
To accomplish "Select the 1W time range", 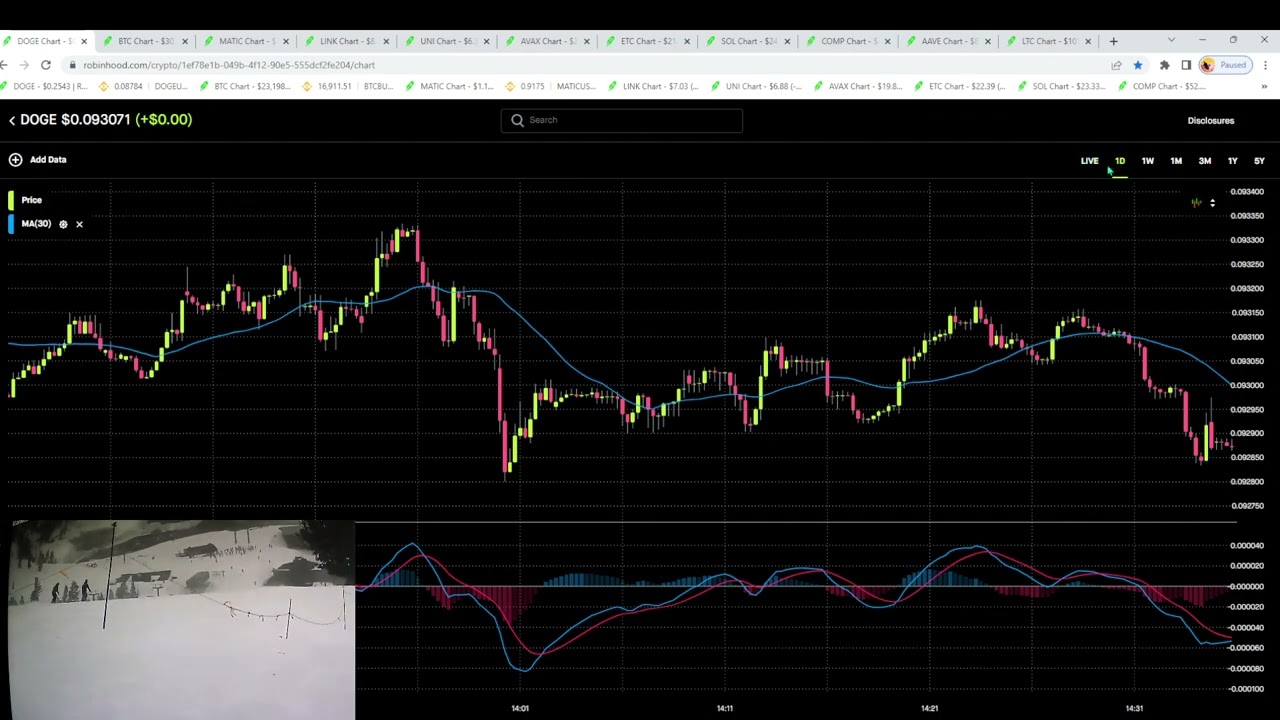I will 1148,161.
